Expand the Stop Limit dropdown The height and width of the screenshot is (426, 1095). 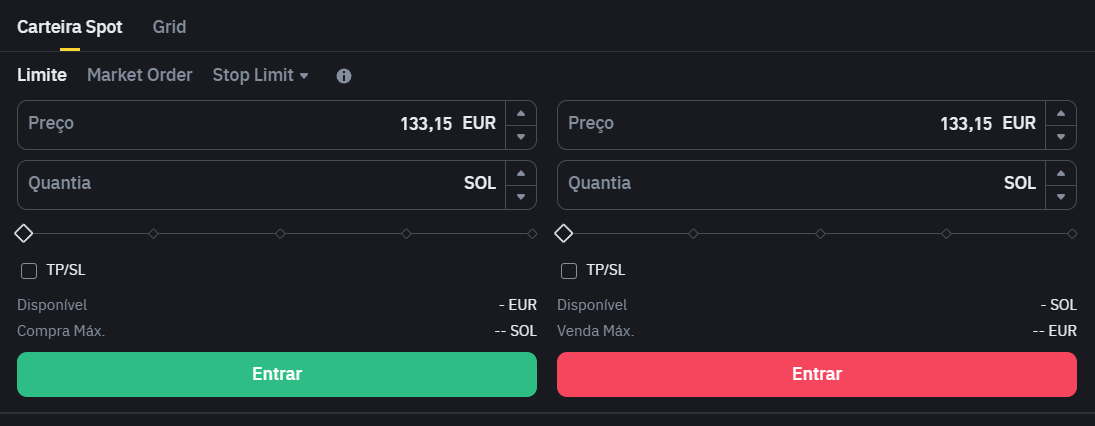coord(260,75)
